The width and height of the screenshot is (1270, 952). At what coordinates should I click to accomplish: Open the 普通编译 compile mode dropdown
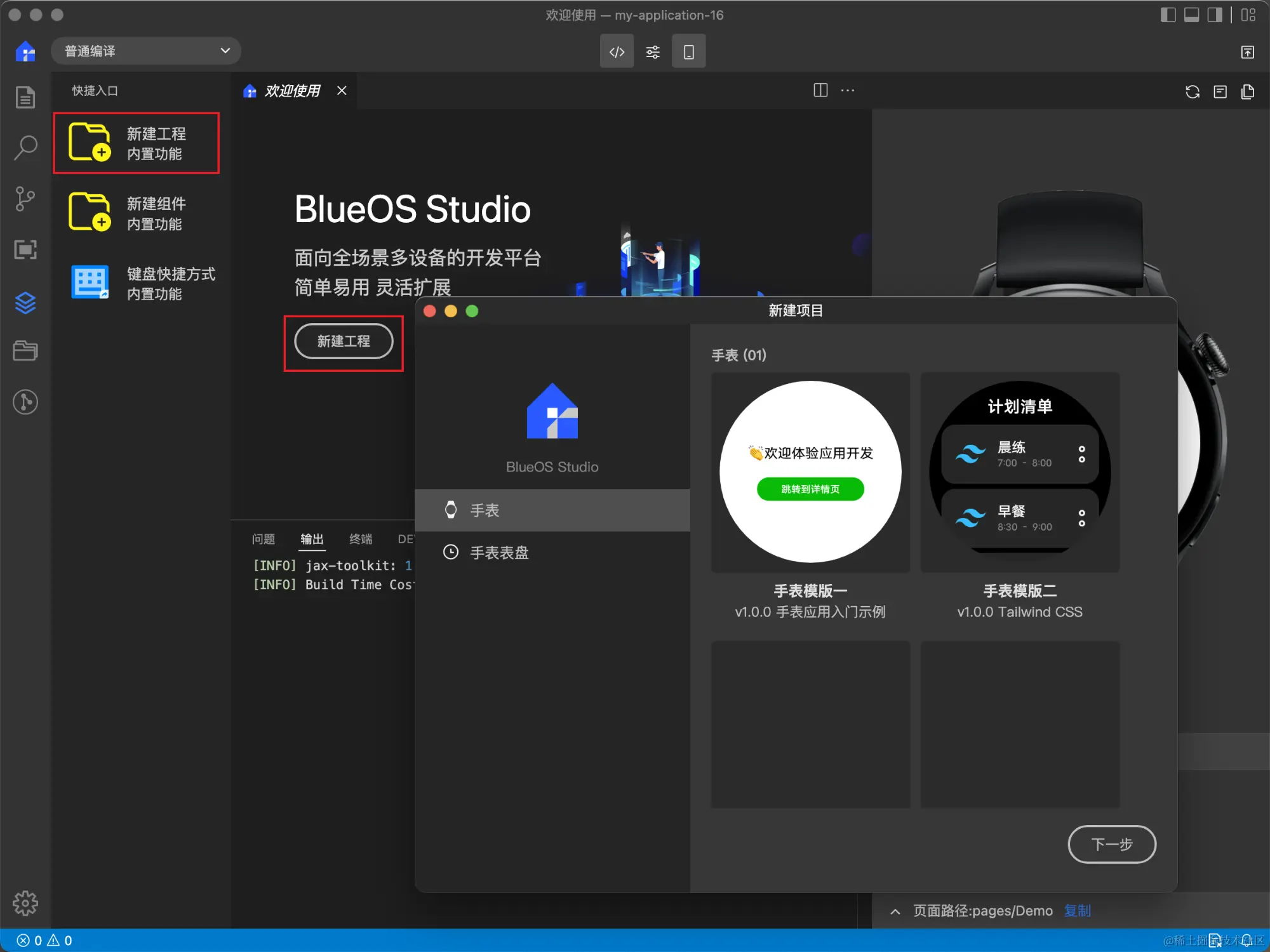[x=146, y=51]
